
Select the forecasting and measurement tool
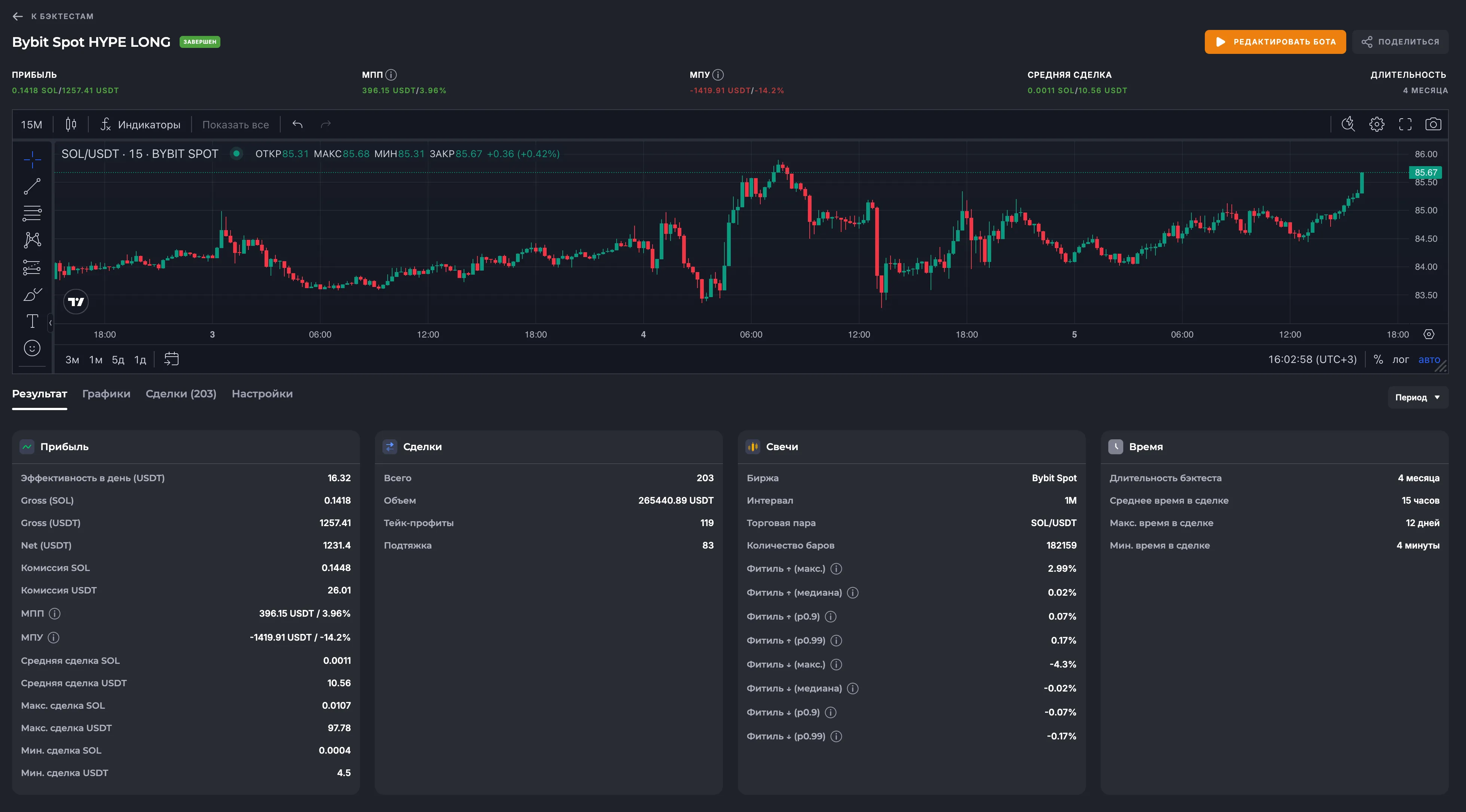pos(33,267)
